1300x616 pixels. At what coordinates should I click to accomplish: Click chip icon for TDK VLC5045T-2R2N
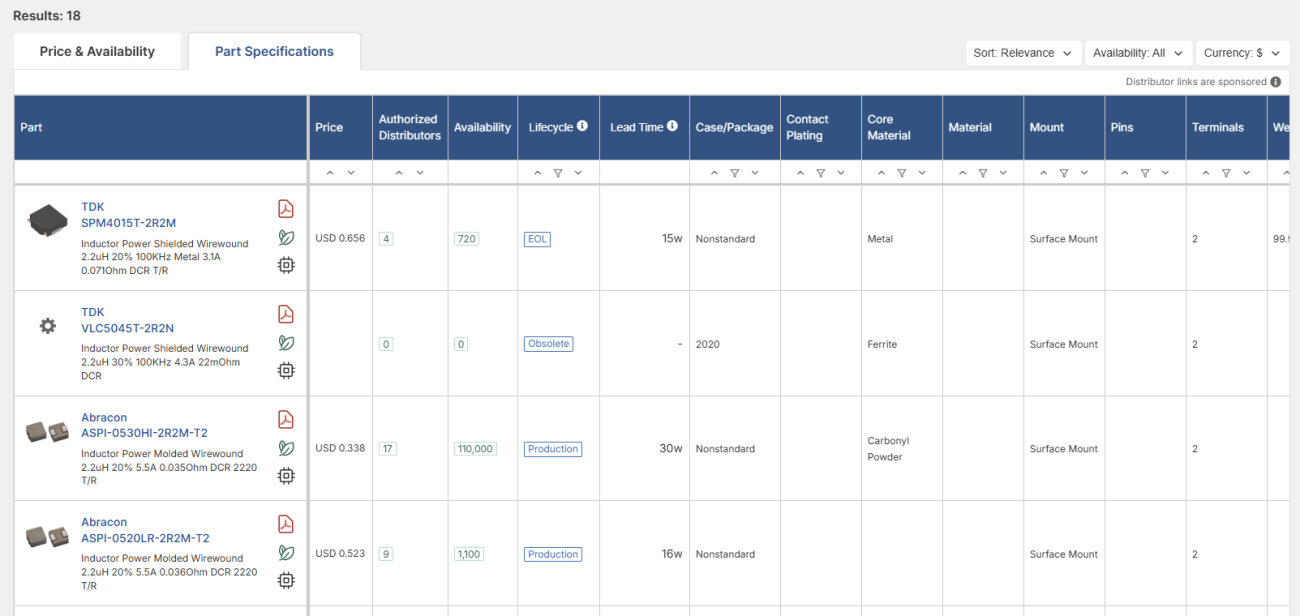(286, 370)
